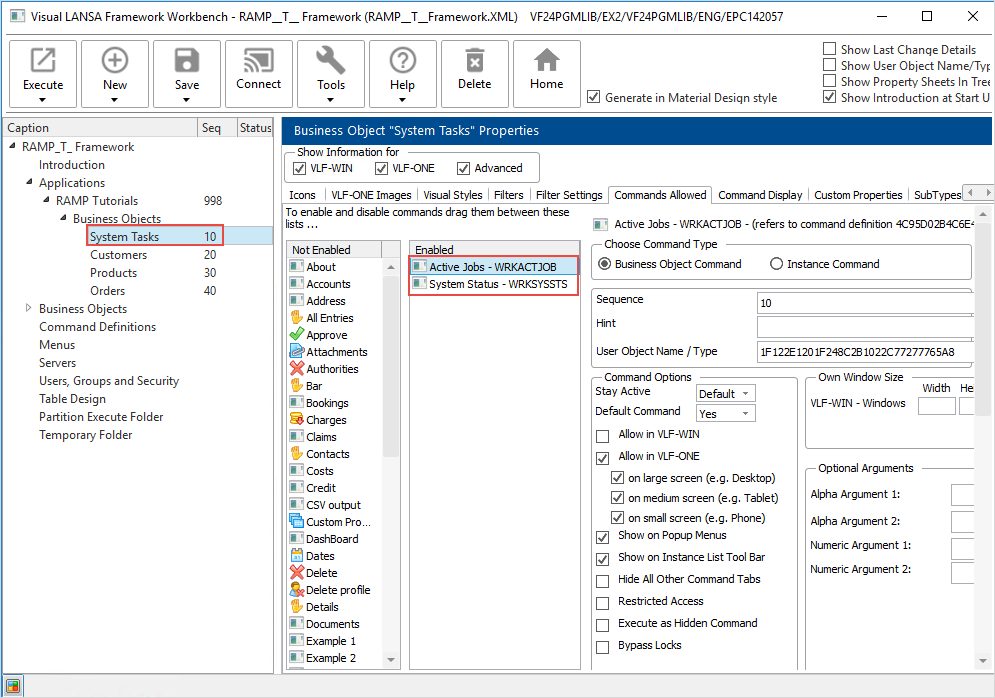Click the Hint input field
The width and height of the screenshot is (995, 698).
point(865,325)
